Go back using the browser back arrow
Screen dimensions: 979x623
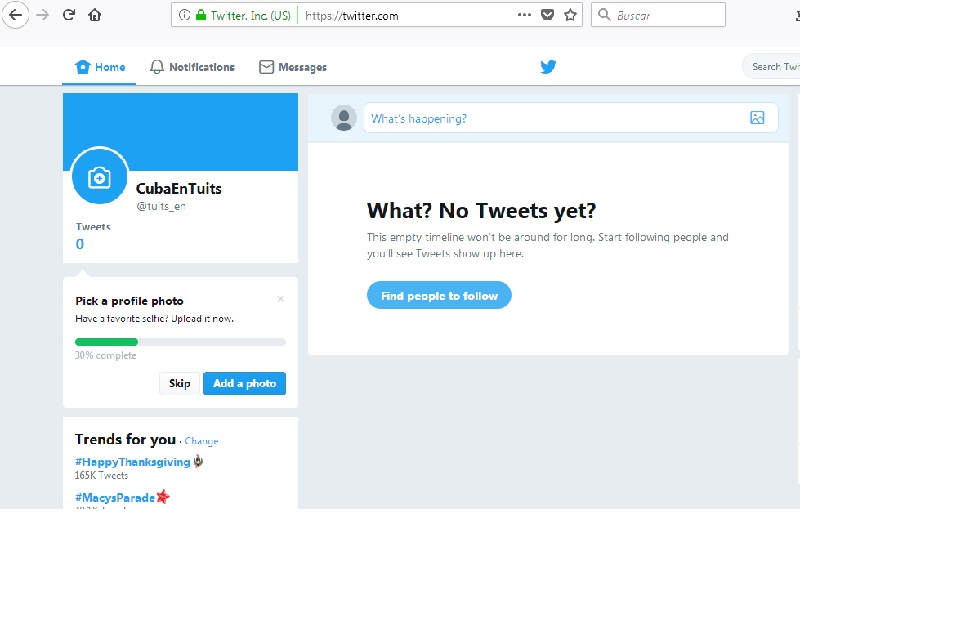[16, 15]
